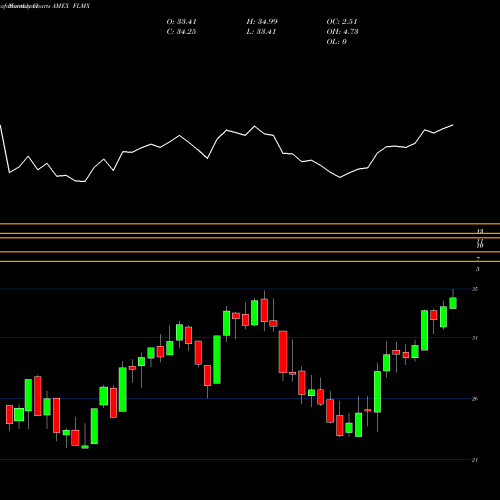Click the last green candlestick at far right
The image size is (500, 500).
tap(453, 303)
